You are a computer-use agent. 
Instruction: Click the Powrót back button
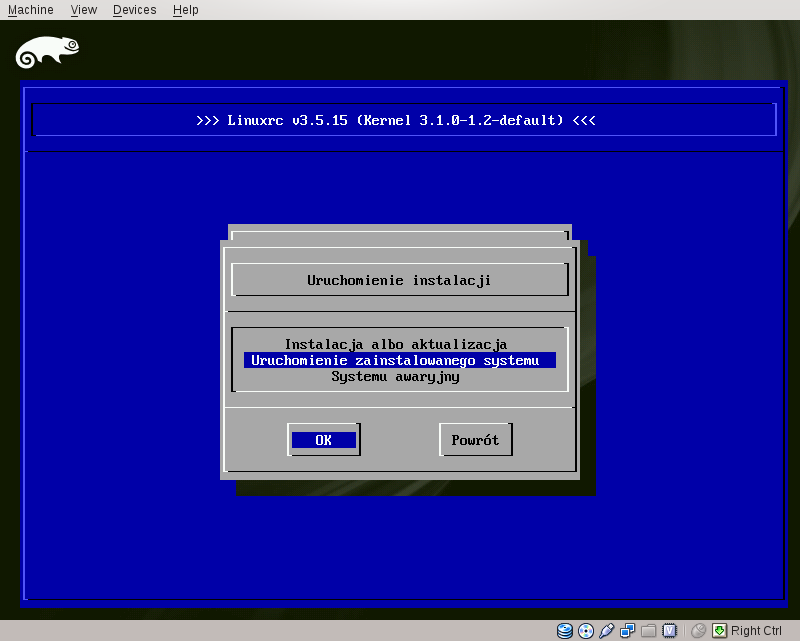pyautogui.click(x=475, y=440)
